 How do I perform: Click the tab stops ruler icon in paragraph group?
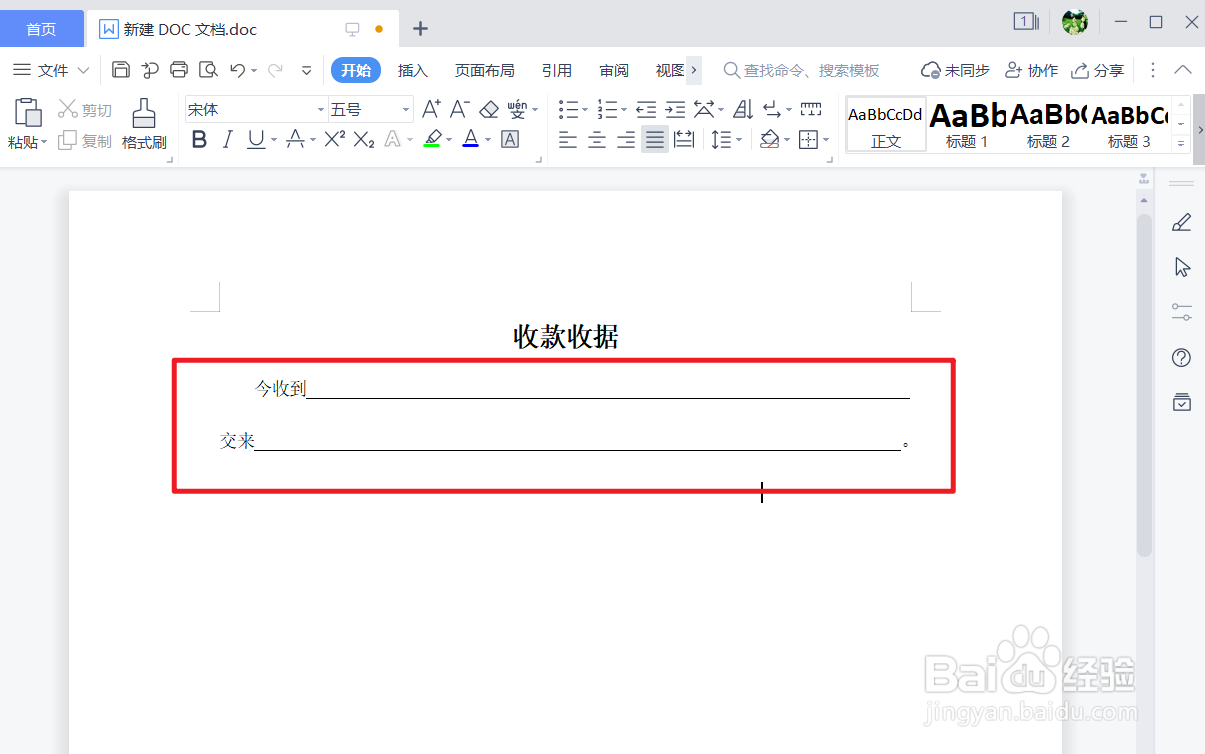coord(811,109)
